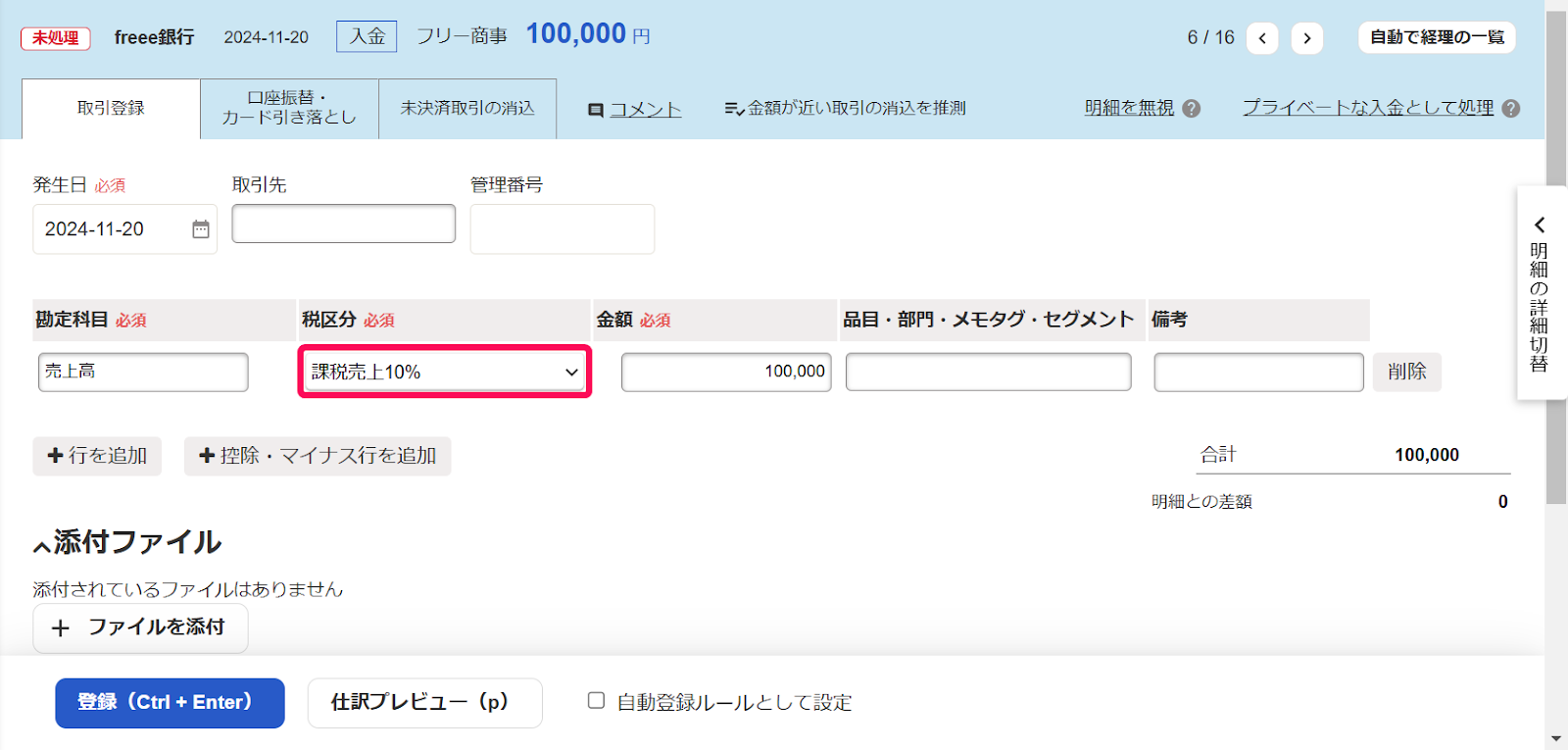Click フリー商事 text in header
Viewport: 1568px width, 750px height.
point(462,36)
